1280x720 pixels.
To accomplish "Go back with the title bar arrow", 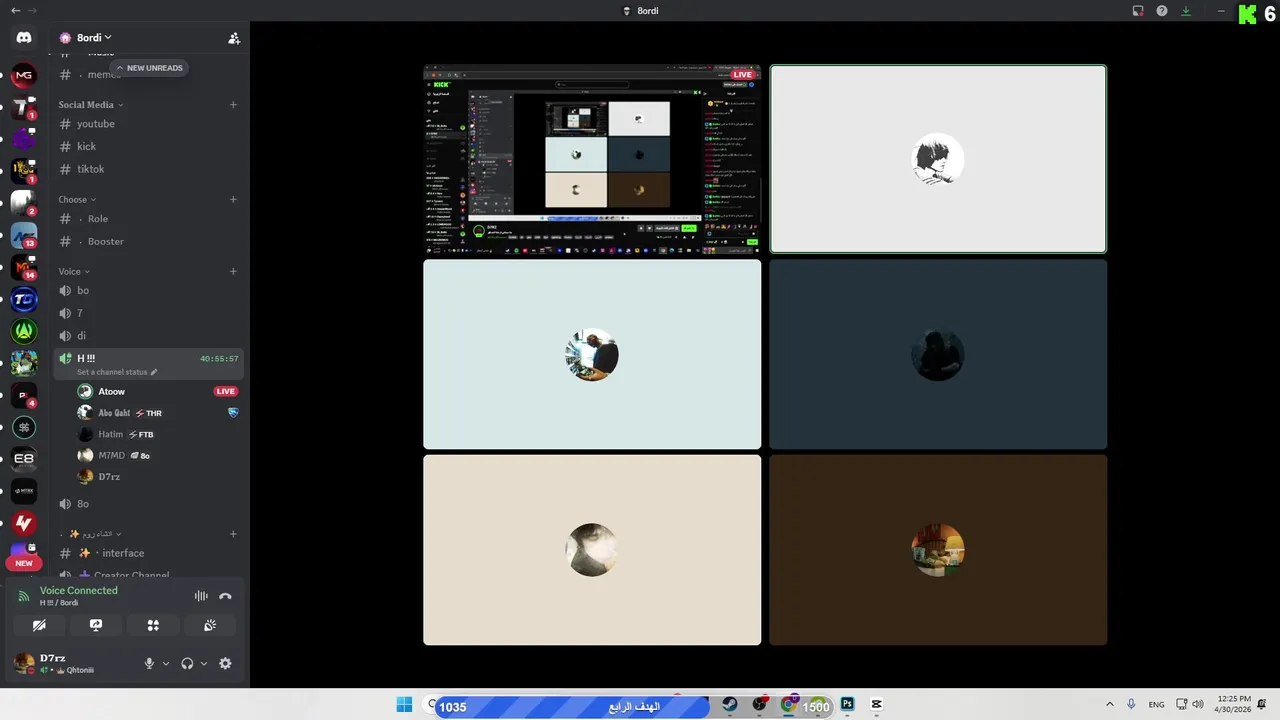I will click(x=15, y=11).
